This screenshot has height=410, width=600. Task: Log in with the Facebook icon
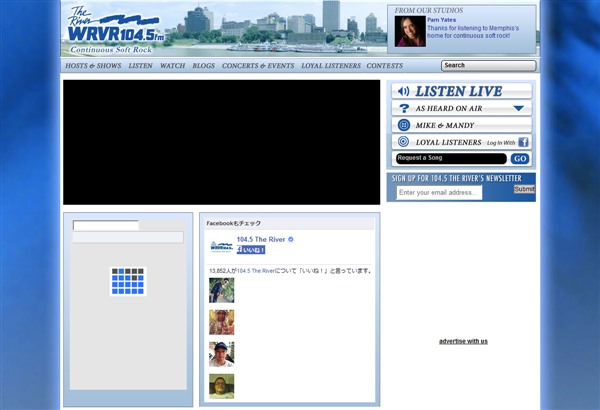click(x=523, y=142)
